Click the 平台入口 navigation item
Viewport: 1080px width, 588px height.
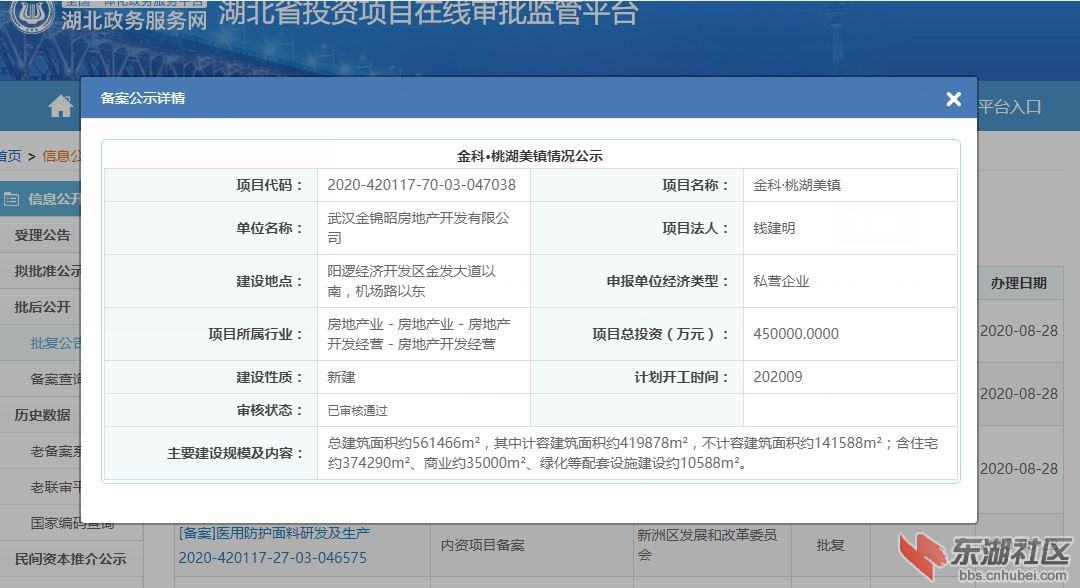(1009, 107)
